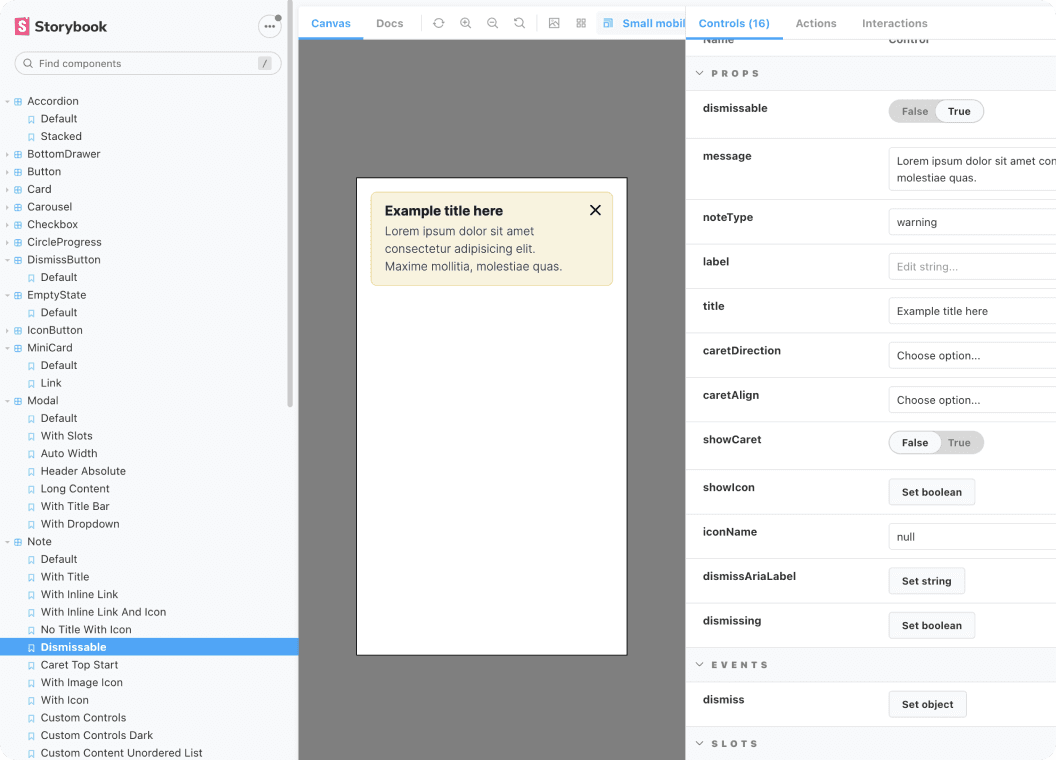Zoom in on the canvas
1056x760 pixels.
coord(465,23)
